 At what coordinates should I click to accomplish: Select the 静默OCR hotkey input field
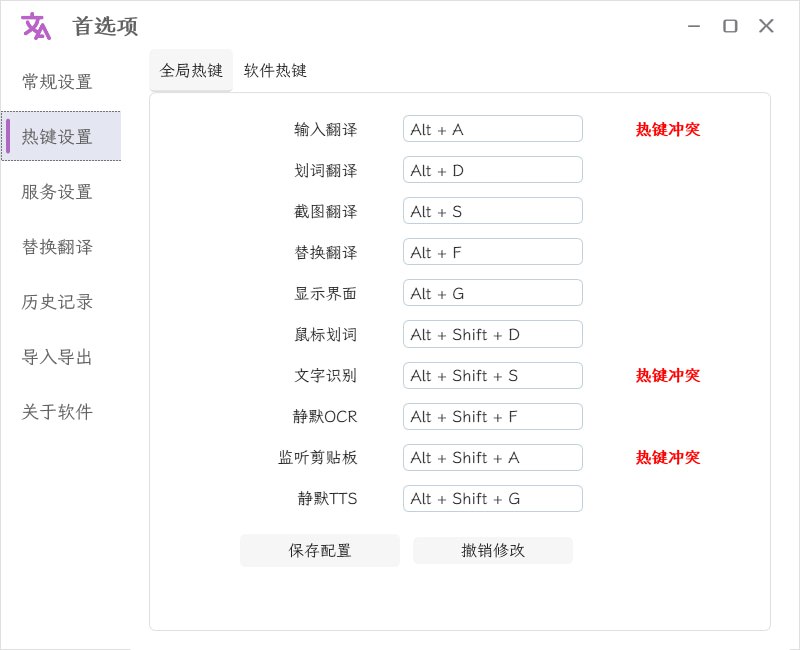[x=492, y=416]
